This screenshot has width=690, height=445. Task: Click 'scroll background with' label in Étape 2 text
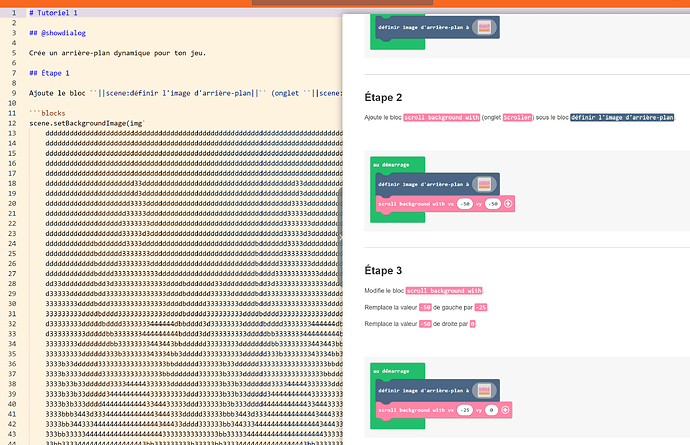(x=441, y=118)
